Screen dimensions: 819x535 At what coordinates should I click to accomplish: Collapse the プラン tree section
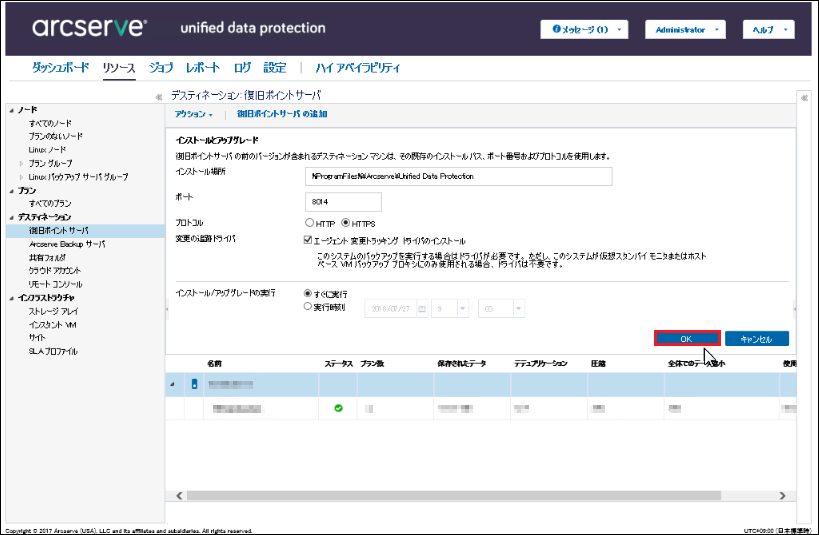11,191
